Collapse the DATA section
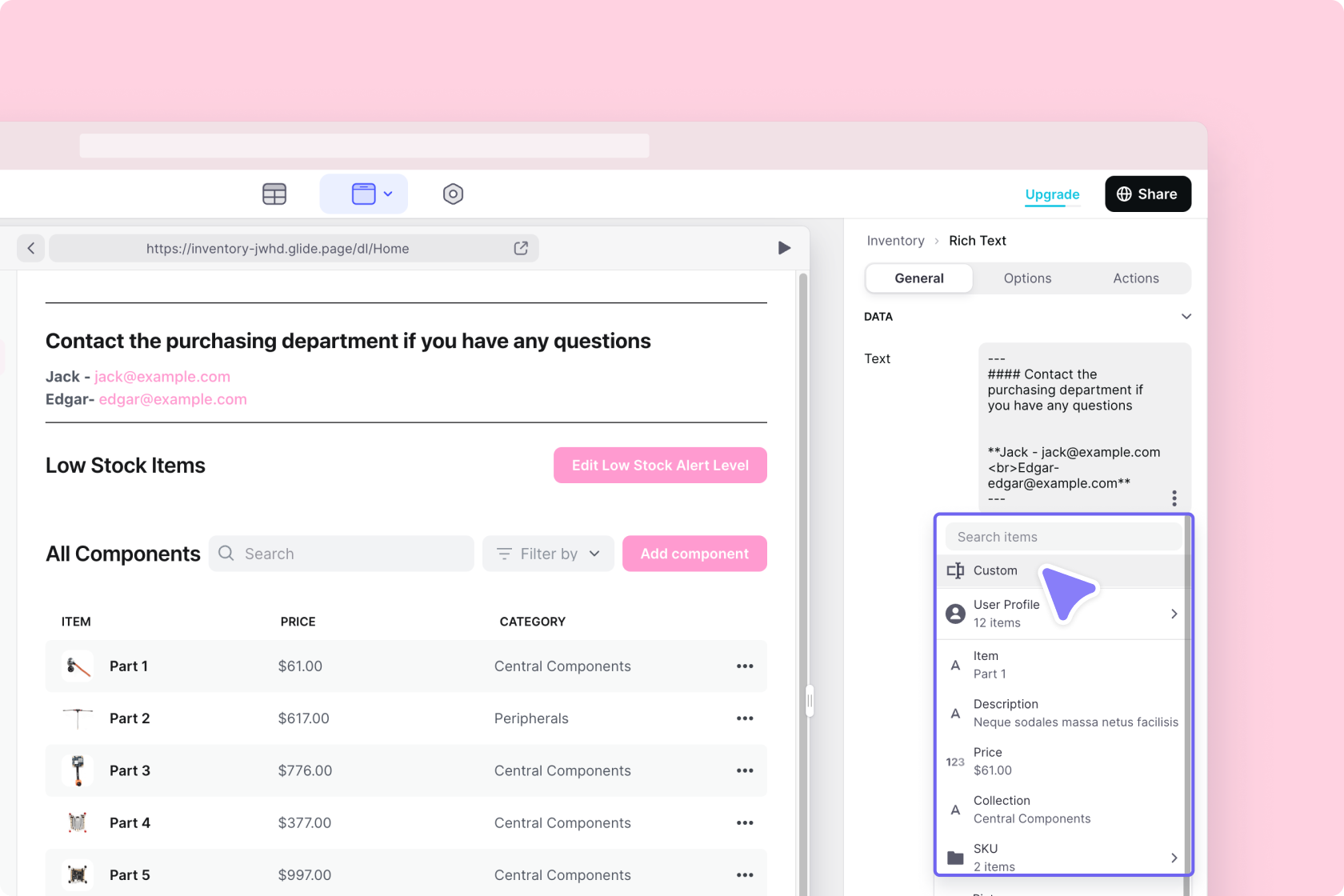 click(1186, 317)
